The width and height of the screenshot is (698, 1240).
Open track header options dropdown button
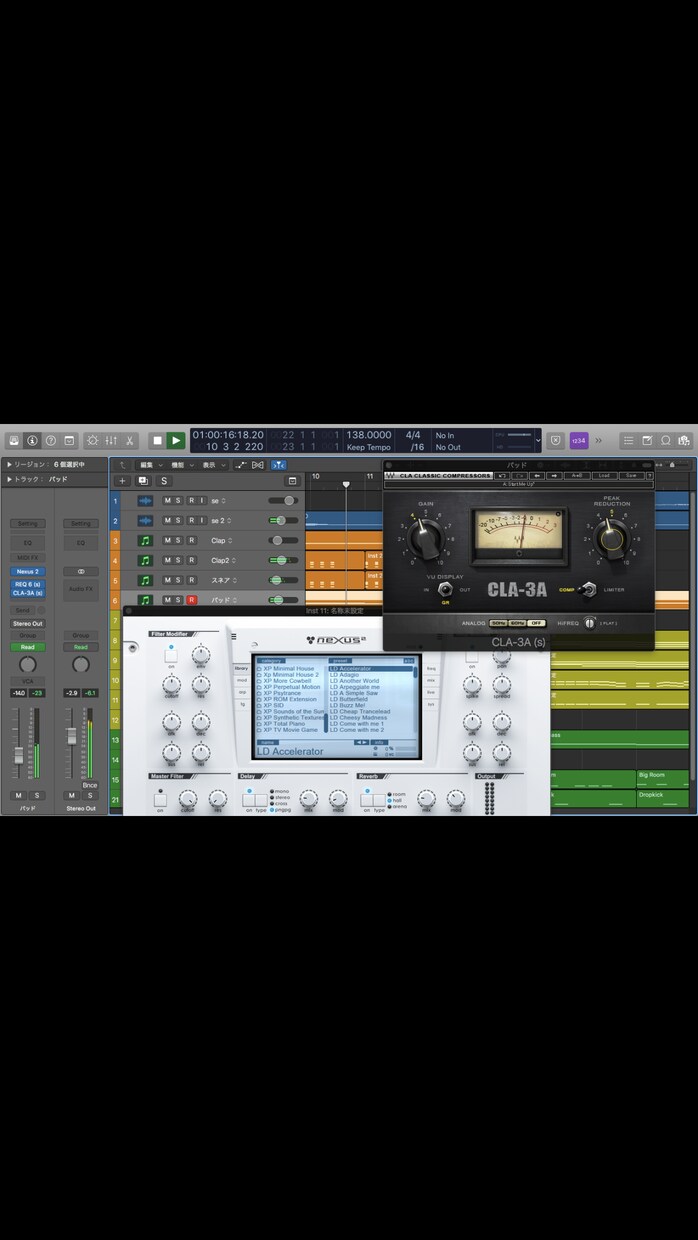point(292,481)
